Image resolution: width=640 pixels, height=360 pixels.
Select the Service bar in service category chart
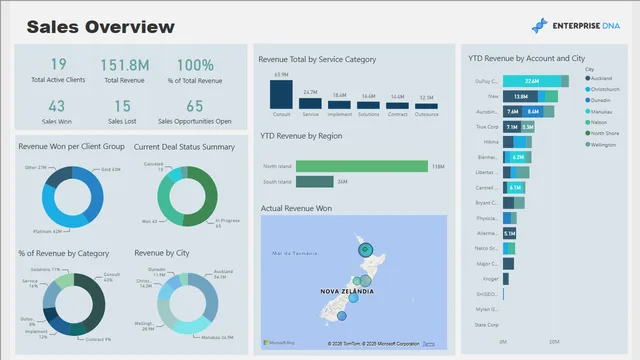point(310,103)
